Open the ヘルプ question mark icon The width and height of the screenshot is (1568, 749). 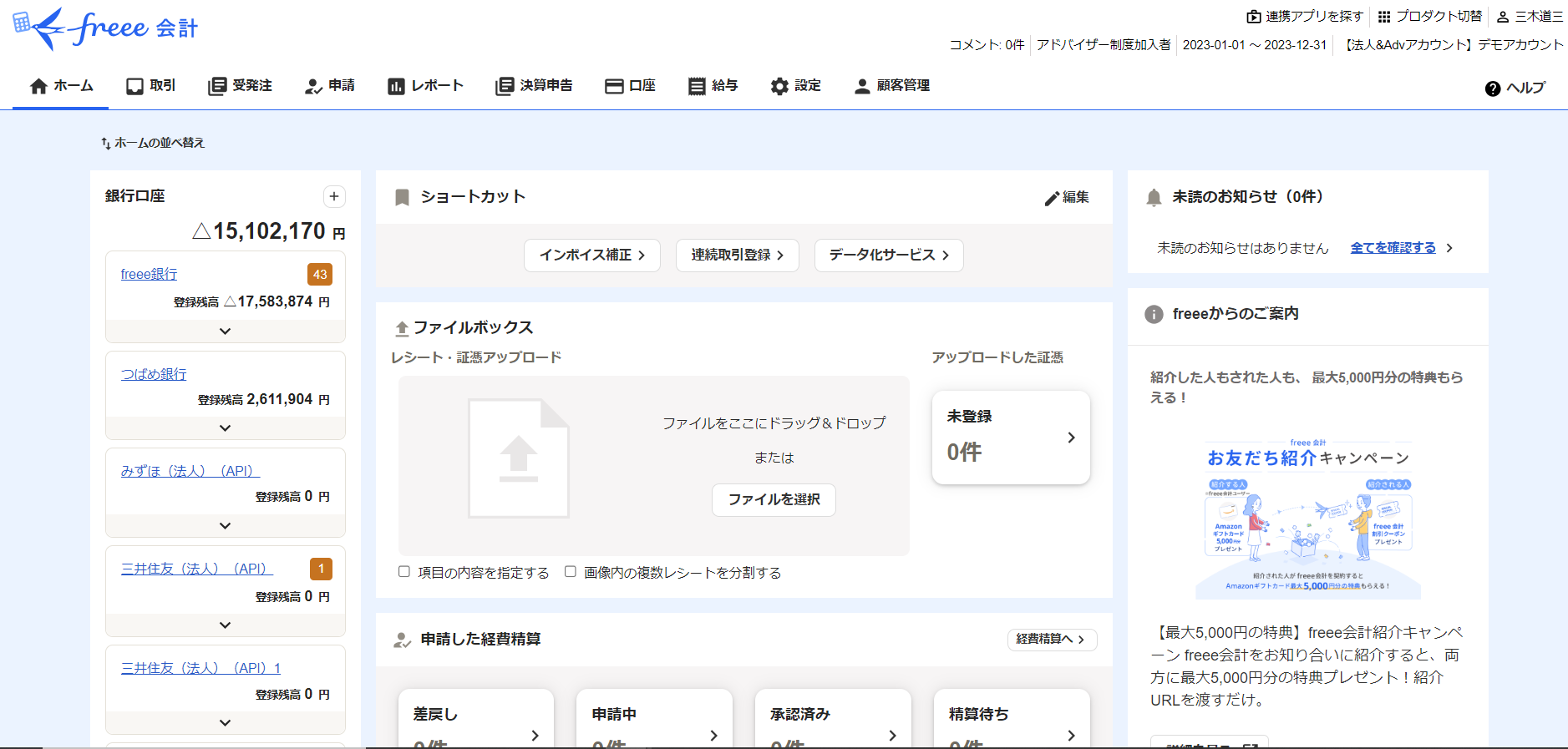[1493, 89]
